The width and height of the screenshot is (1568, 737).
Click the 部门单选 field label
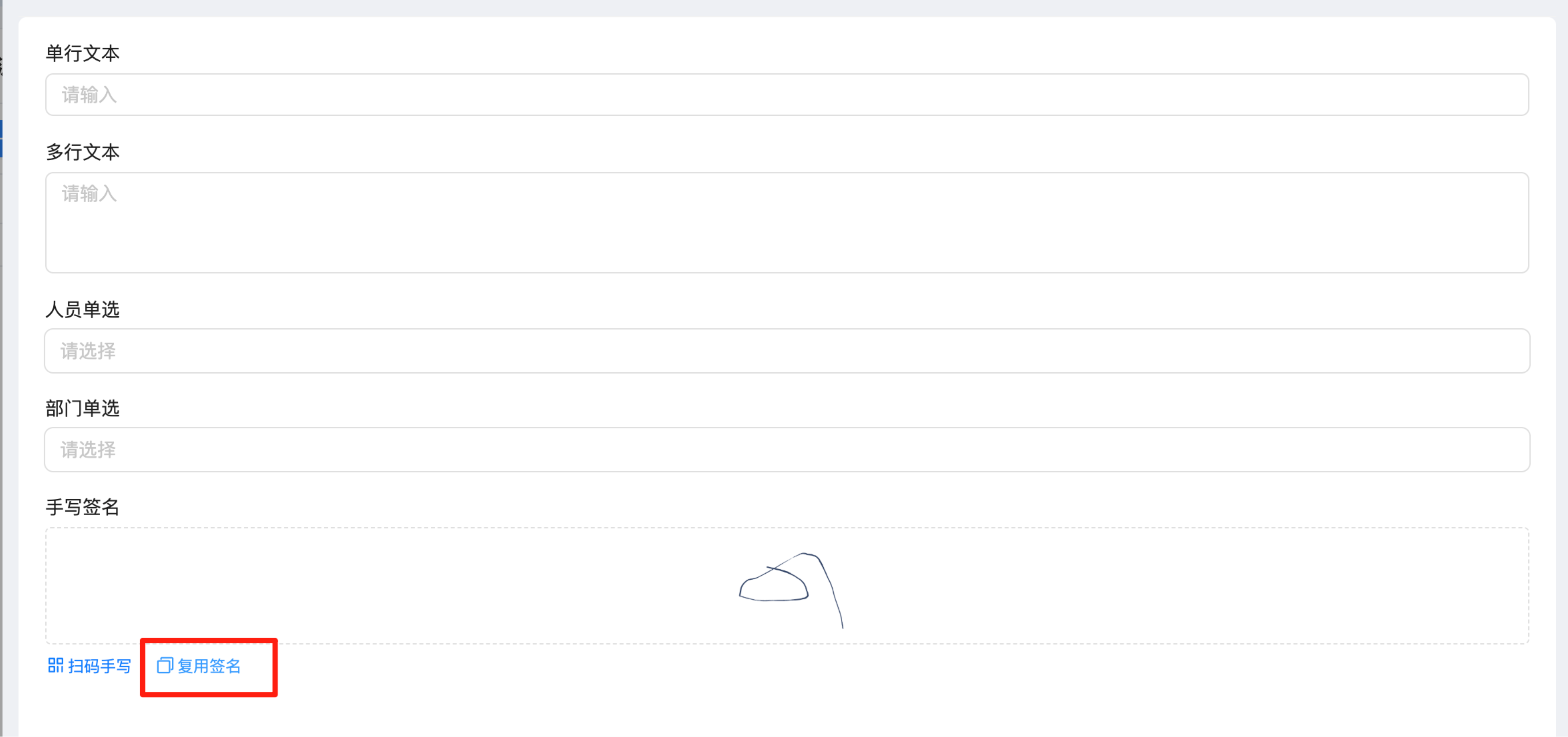click(x=83, y=408)
